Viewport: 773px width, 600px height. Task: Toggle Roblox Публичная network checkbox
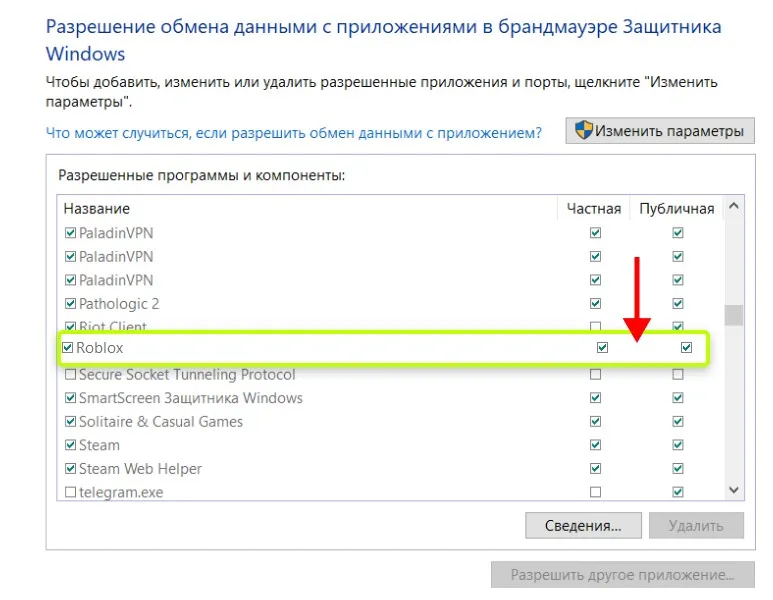tap(686, 348)
